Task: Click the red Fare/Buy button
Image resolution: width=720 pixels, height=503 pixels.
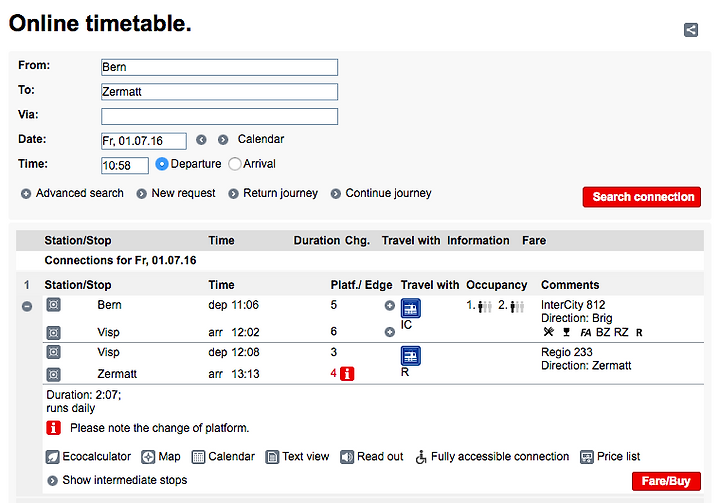Action: click(x=666, y=481)
